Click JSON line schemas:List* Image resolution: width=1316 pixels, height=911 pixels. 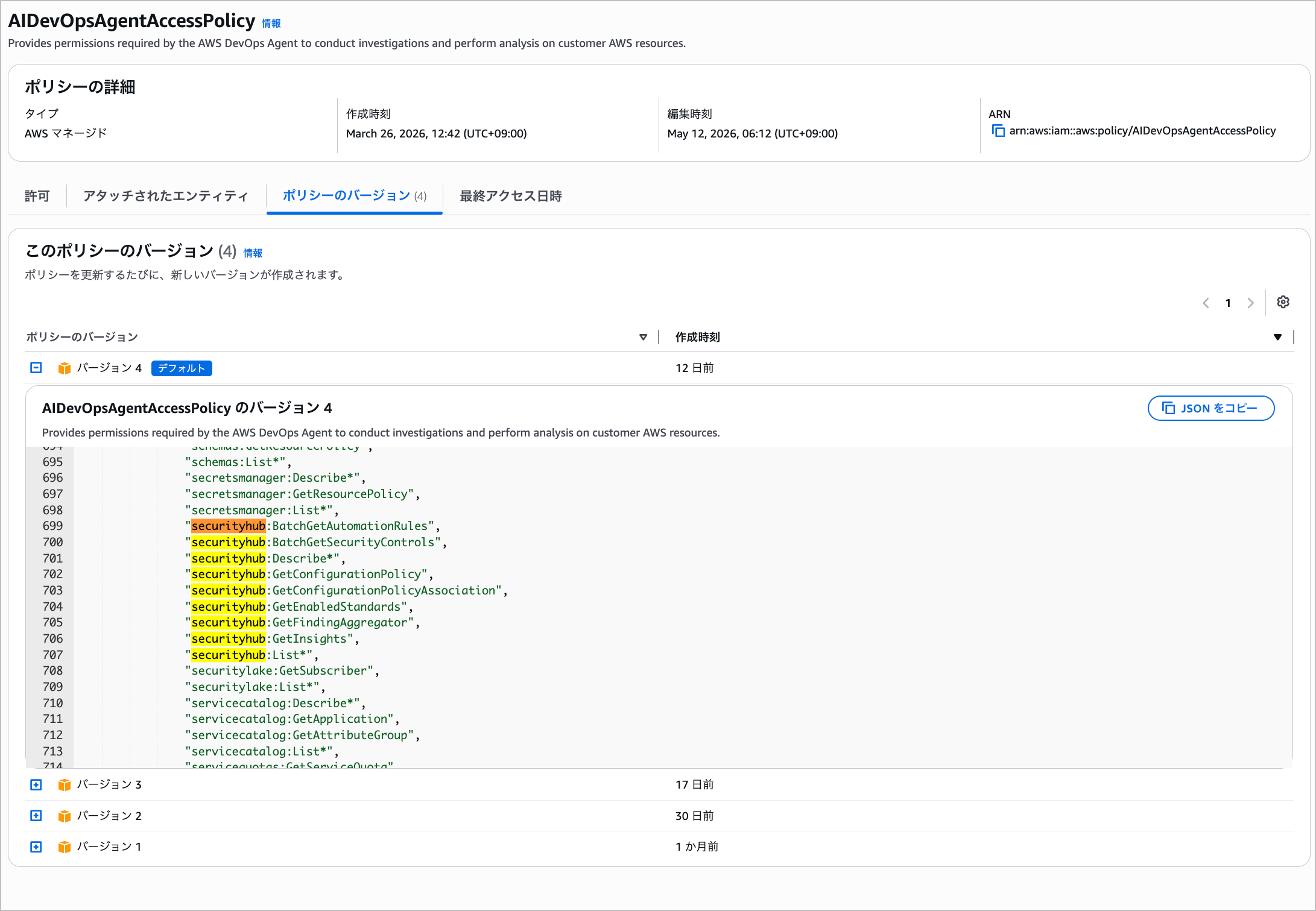point(238,462)
